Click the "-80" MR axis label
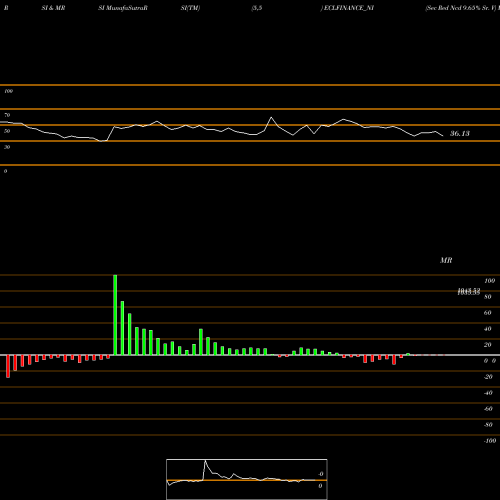The width and height of the screenshot is (500, 500). click(488, 425)
